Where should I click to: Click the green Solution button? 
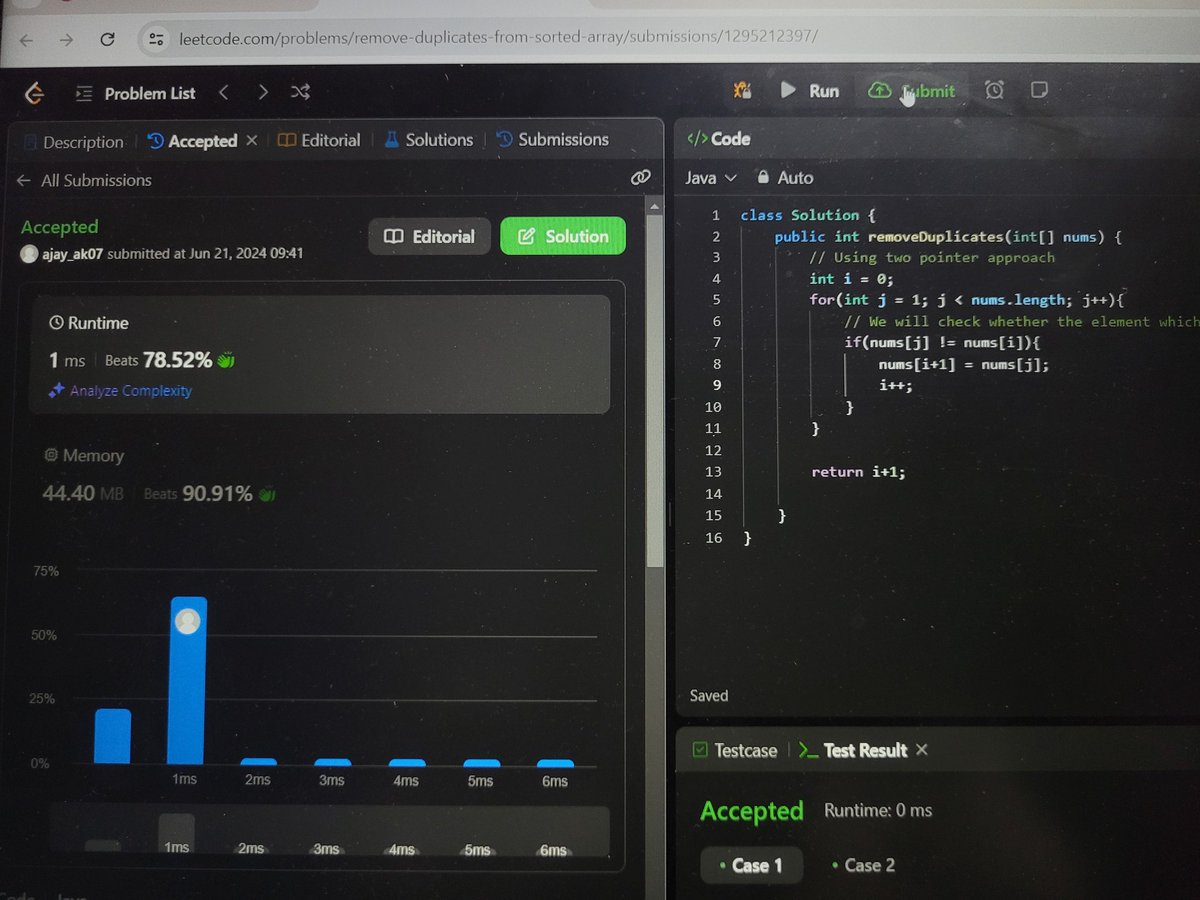[563, 237]
